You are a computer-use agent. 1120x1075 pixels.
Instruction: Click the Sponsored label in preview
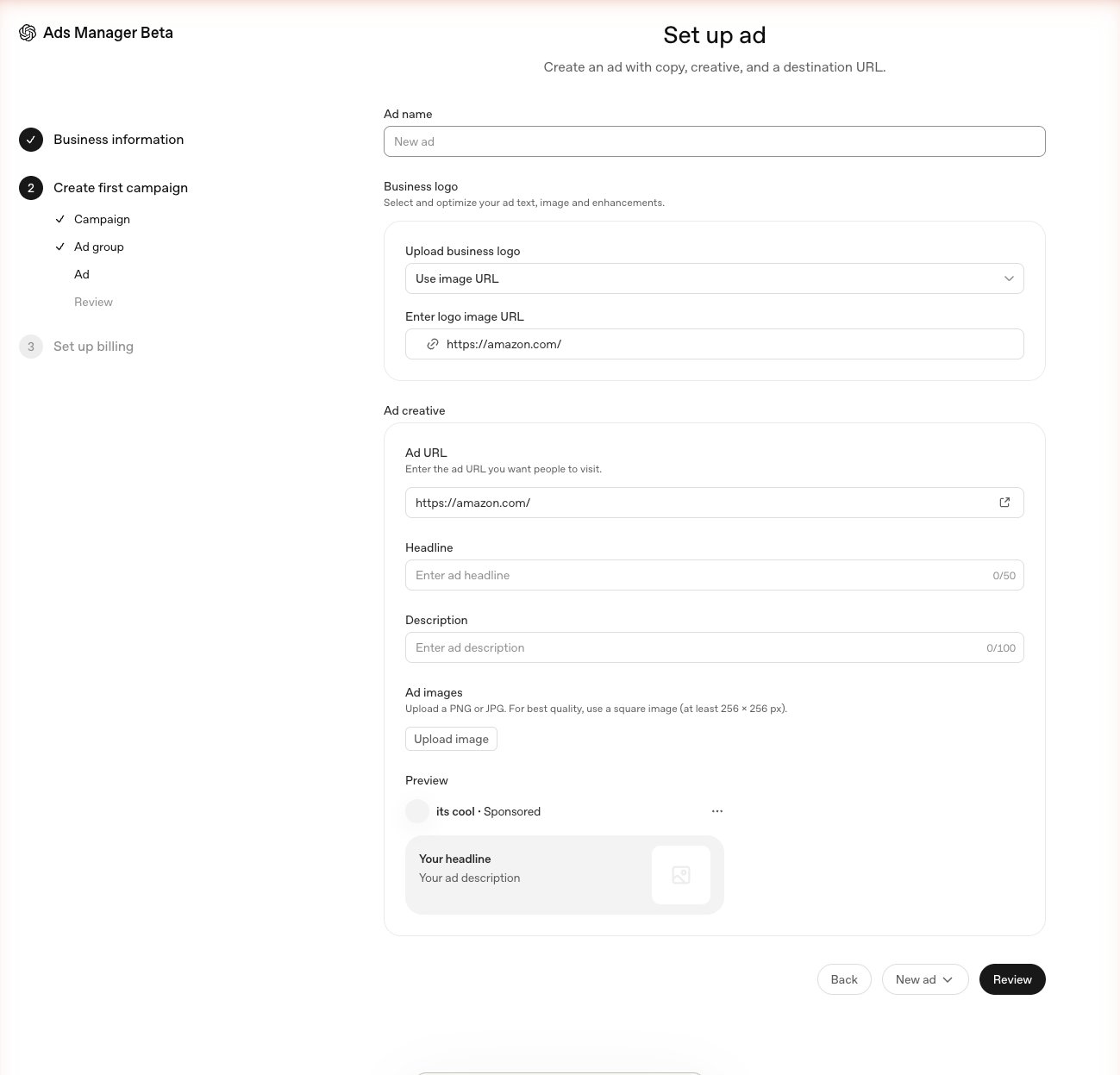(512, 811)
